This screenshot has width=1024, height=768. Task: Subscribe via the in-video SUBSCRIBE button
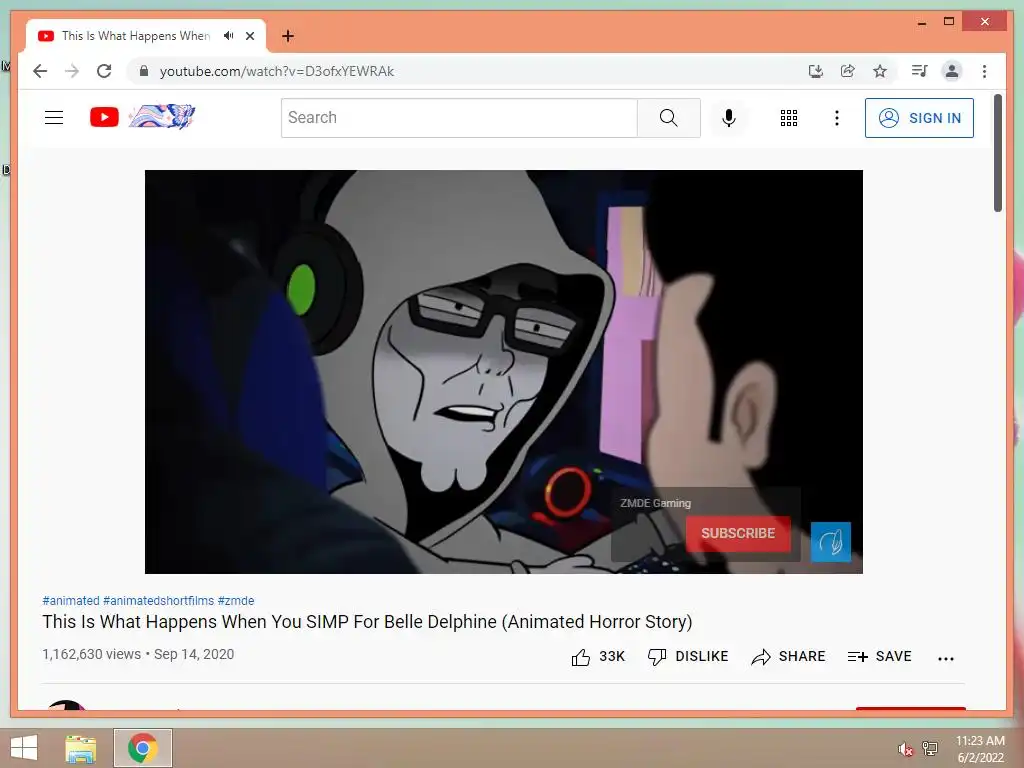(x=738, y=534)
